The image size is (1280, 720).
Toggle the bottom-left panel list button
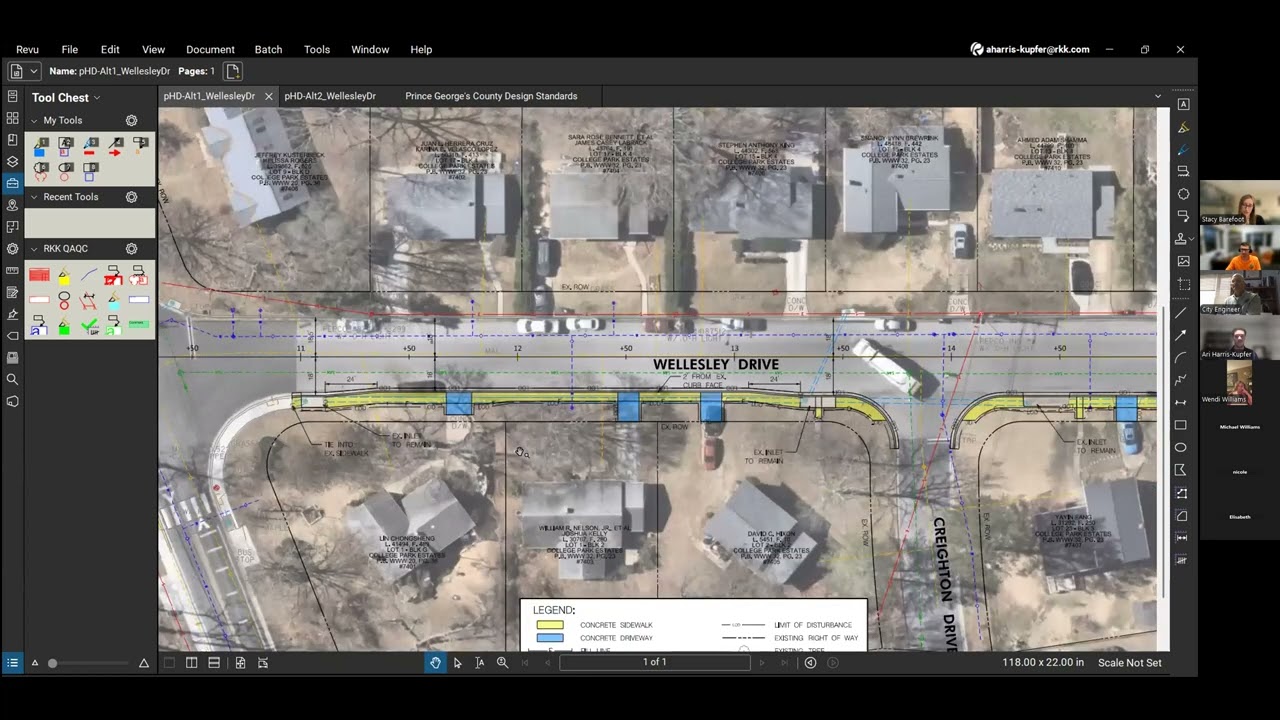pyautogui.click(x=12, y=662)
